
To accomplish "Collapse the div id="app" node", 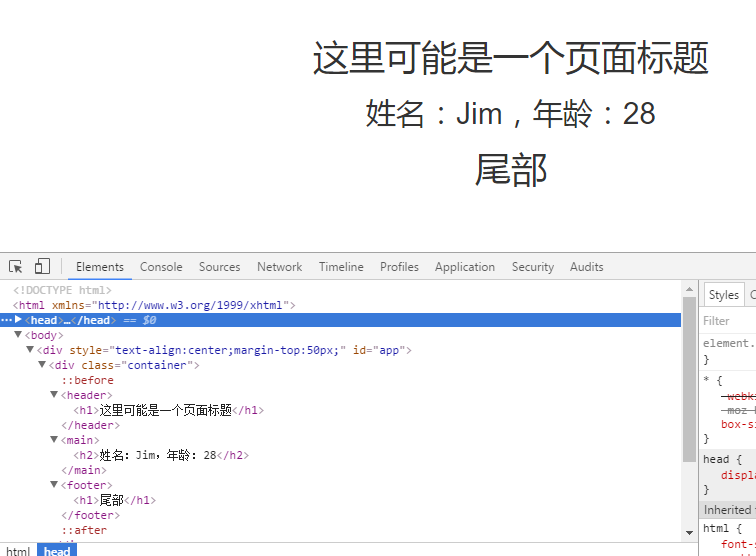I will [x=30, y=349].
